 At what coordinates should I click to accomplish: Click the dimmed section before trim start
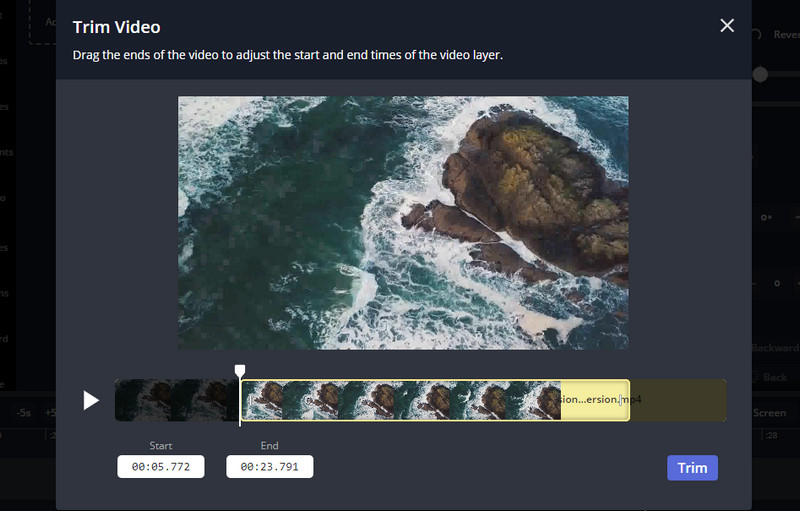click(x=175, y=400)
